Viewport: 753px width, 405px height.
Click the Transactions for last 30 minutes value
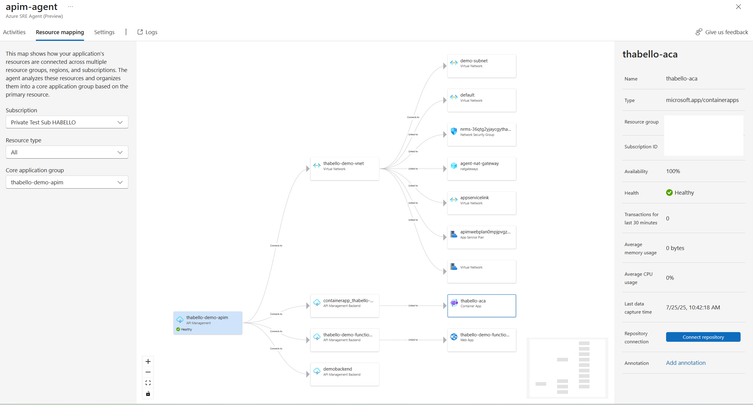[668, 218]
